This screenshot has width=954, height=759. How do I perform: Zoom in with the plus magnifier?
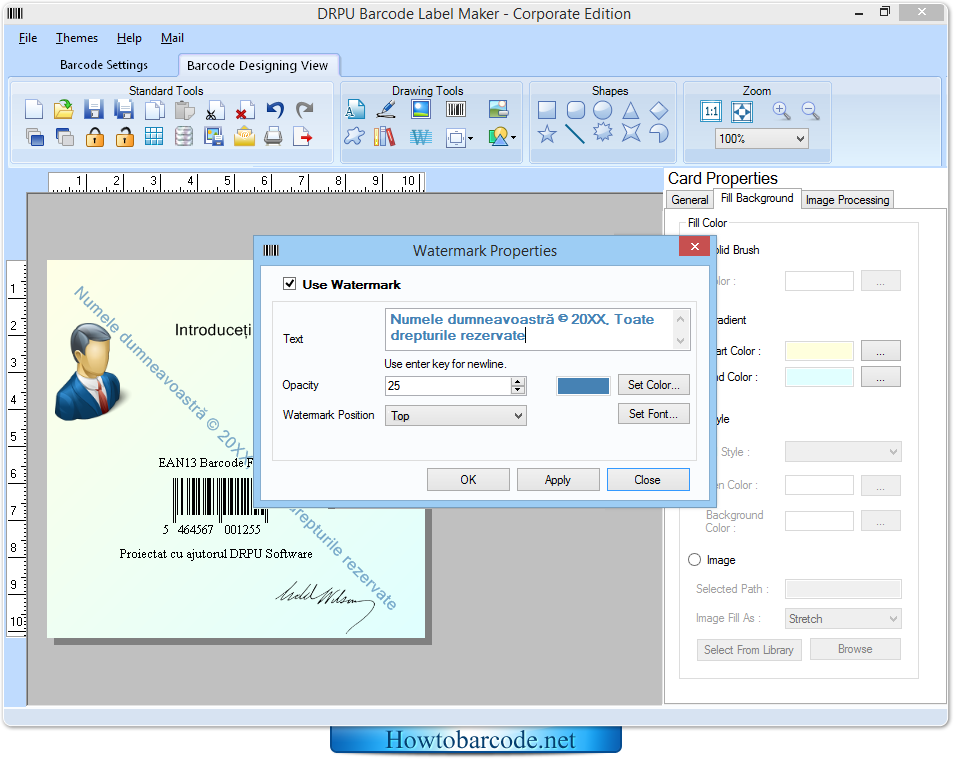coord(781,111)
